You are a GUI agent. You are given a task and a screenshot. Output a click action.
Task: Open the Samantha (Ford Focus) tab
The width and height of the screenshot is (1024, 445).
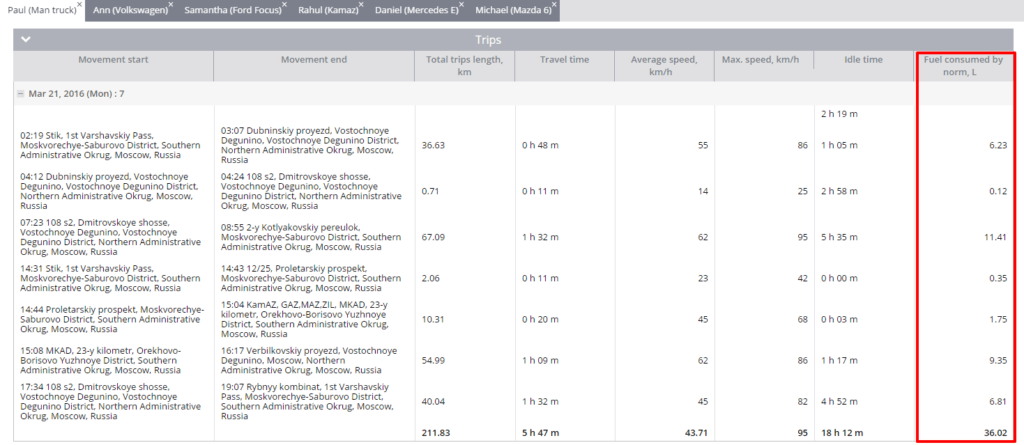(233, 10)
